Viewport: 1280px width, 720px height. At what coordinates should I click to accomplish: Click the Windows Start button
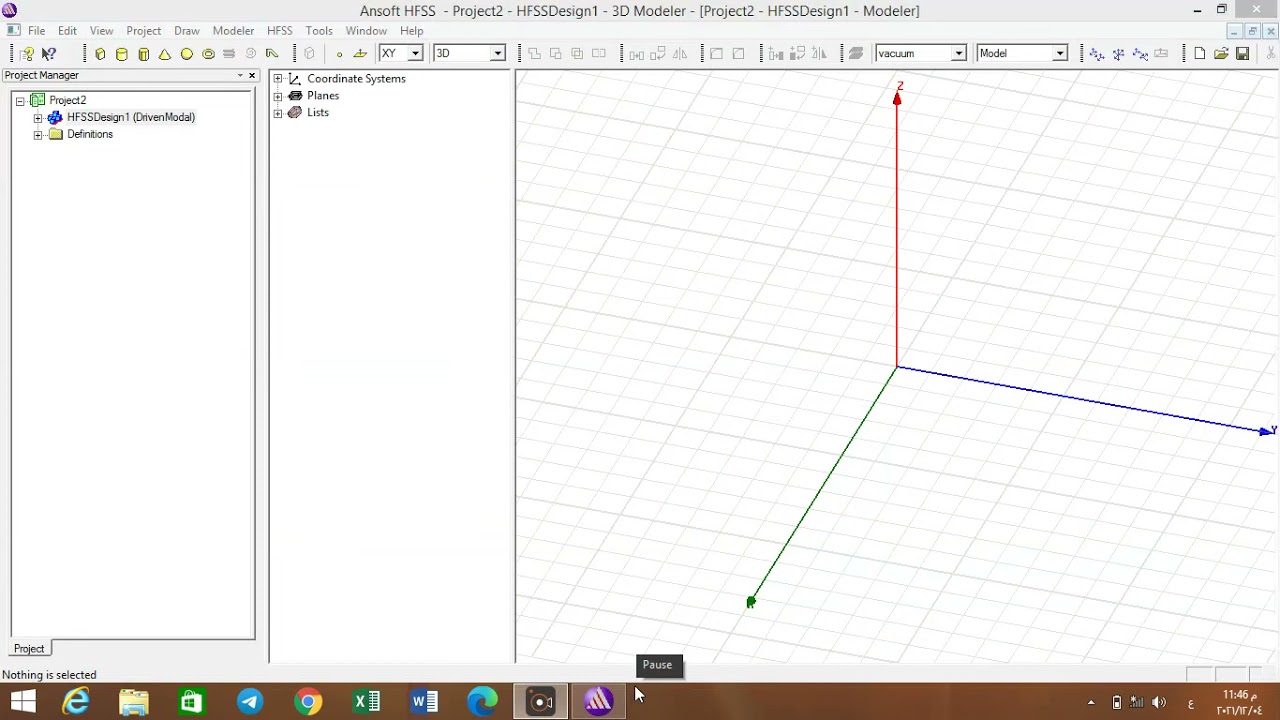22,701
